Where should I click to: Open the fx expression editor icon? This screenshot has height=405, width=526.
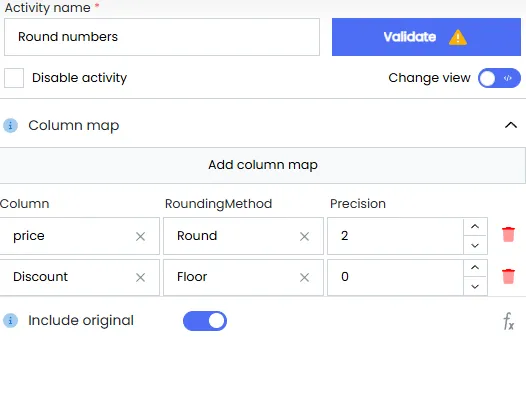(509, 321)
